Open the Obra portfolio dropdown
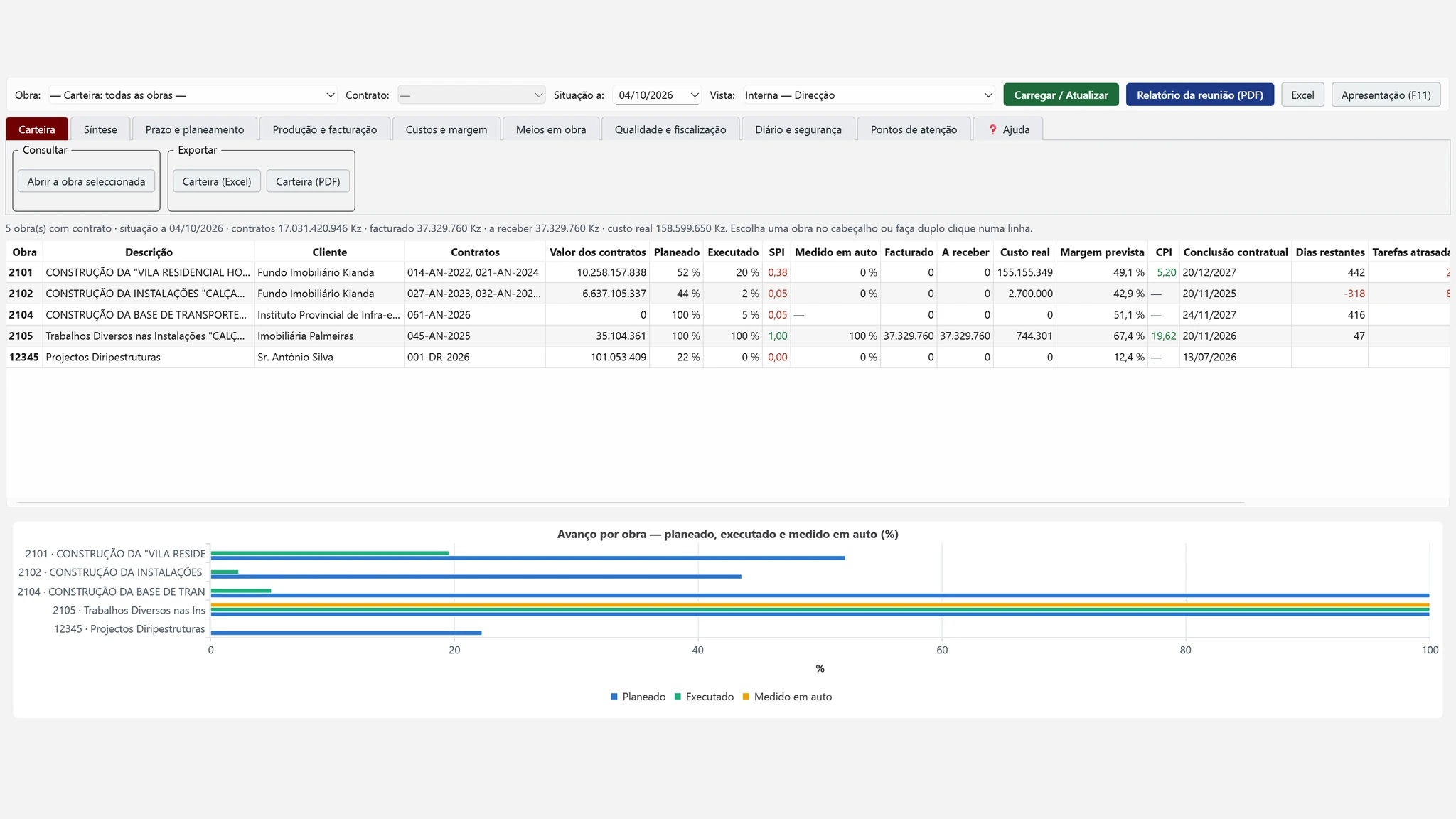 193,95
